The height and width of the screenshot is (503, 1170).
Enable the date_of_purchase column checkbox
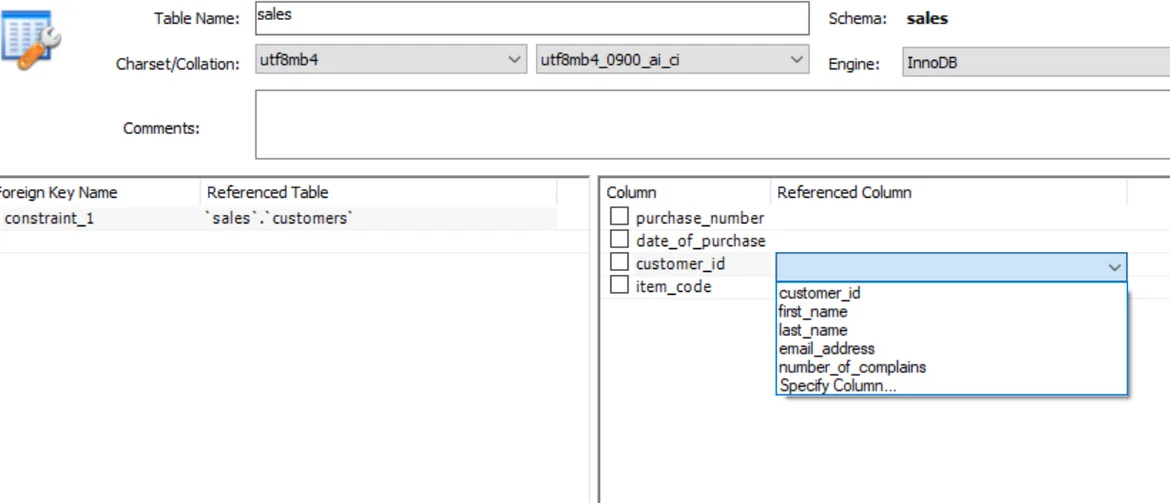[620, 240]
